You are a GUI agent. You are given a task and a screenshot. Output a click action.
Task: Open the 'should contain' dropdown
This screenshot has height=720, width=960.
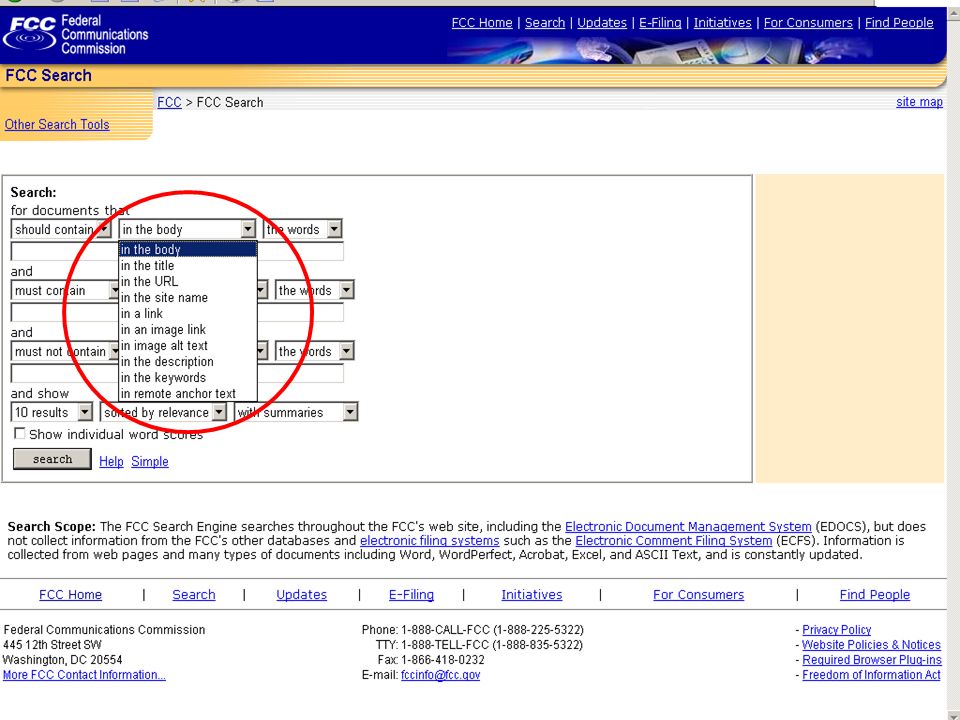pos(61,229)
